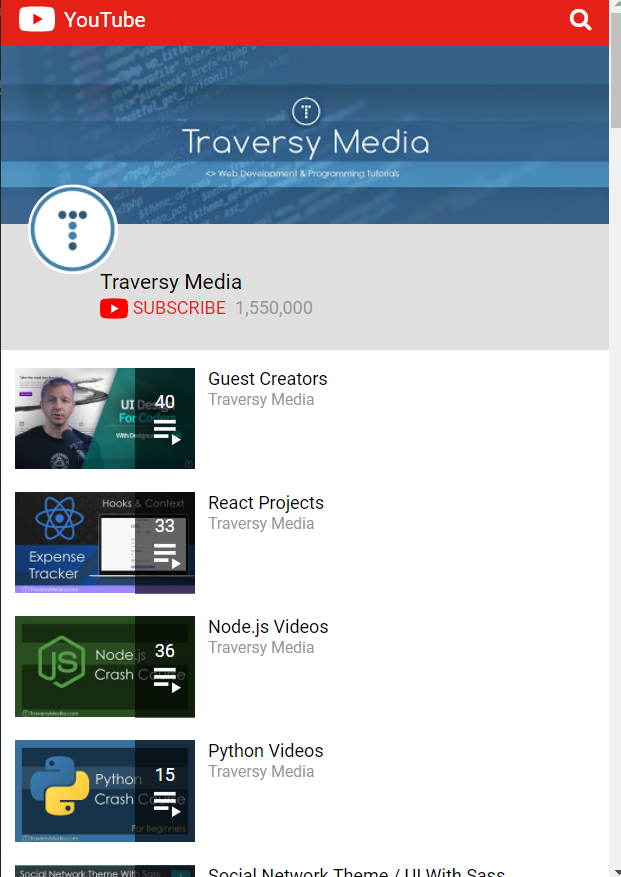Viewport: 621px width, 877px height.
Task: Open the Guest Creators playlist title
Action: click(267, 379)
